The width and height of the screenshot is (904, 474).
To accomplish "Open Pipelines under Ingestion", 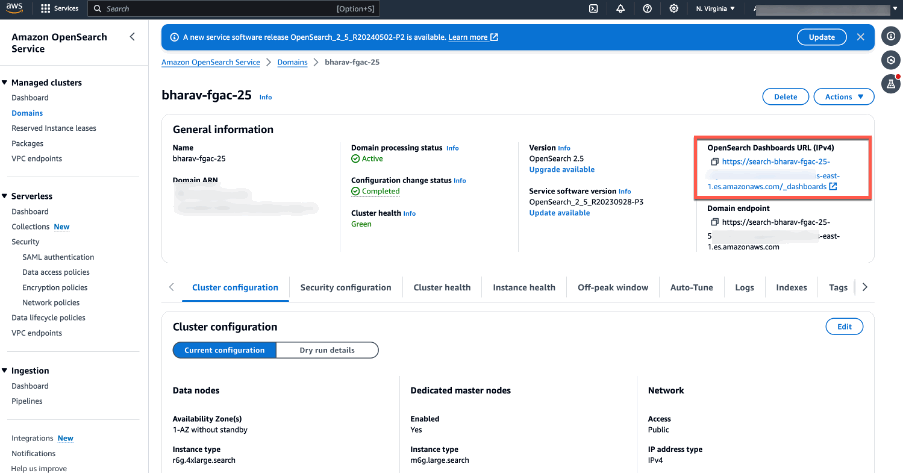I will (27, 401).
